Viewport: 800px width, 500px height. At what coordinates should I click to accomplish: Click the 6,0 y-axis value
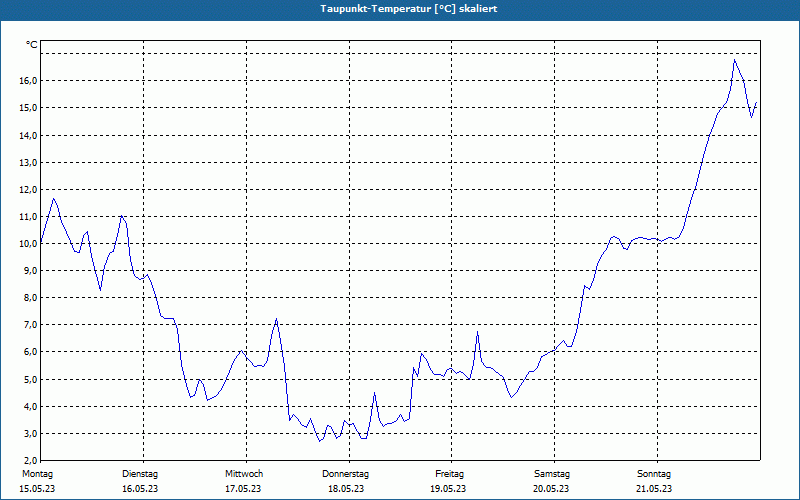point(30,352)
